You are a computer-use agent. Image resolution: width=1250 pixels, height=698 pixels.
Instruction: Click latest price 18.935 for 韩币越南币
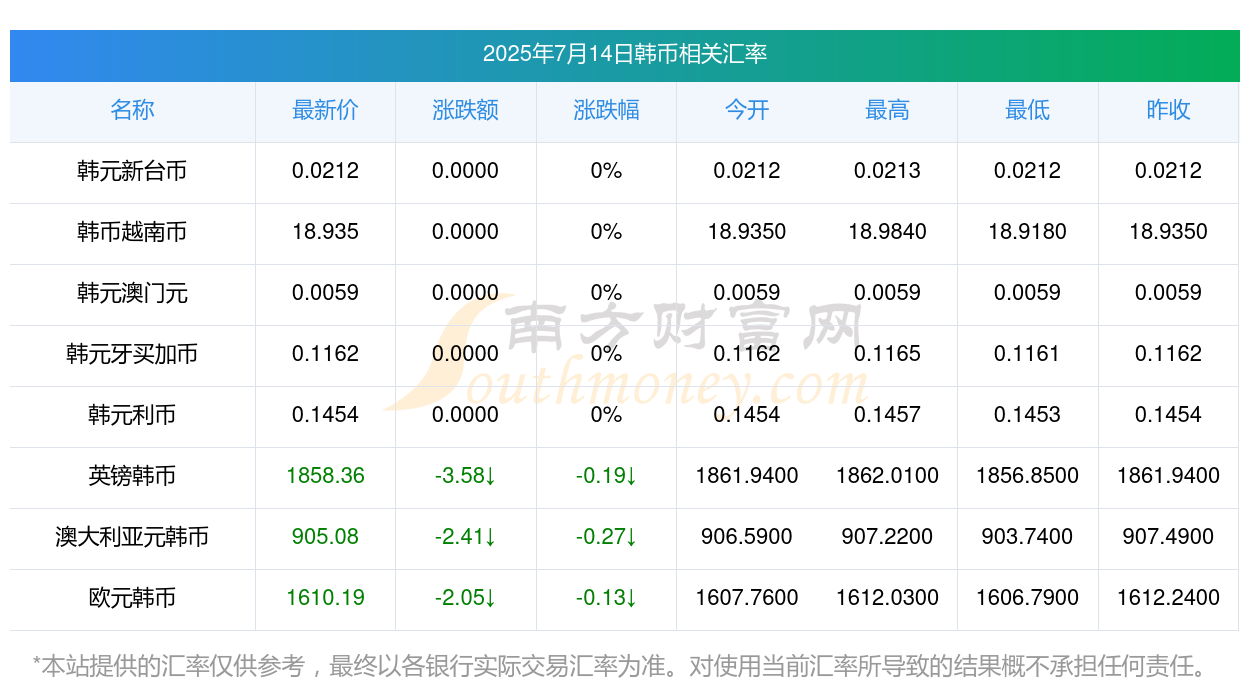pos(325,232)
